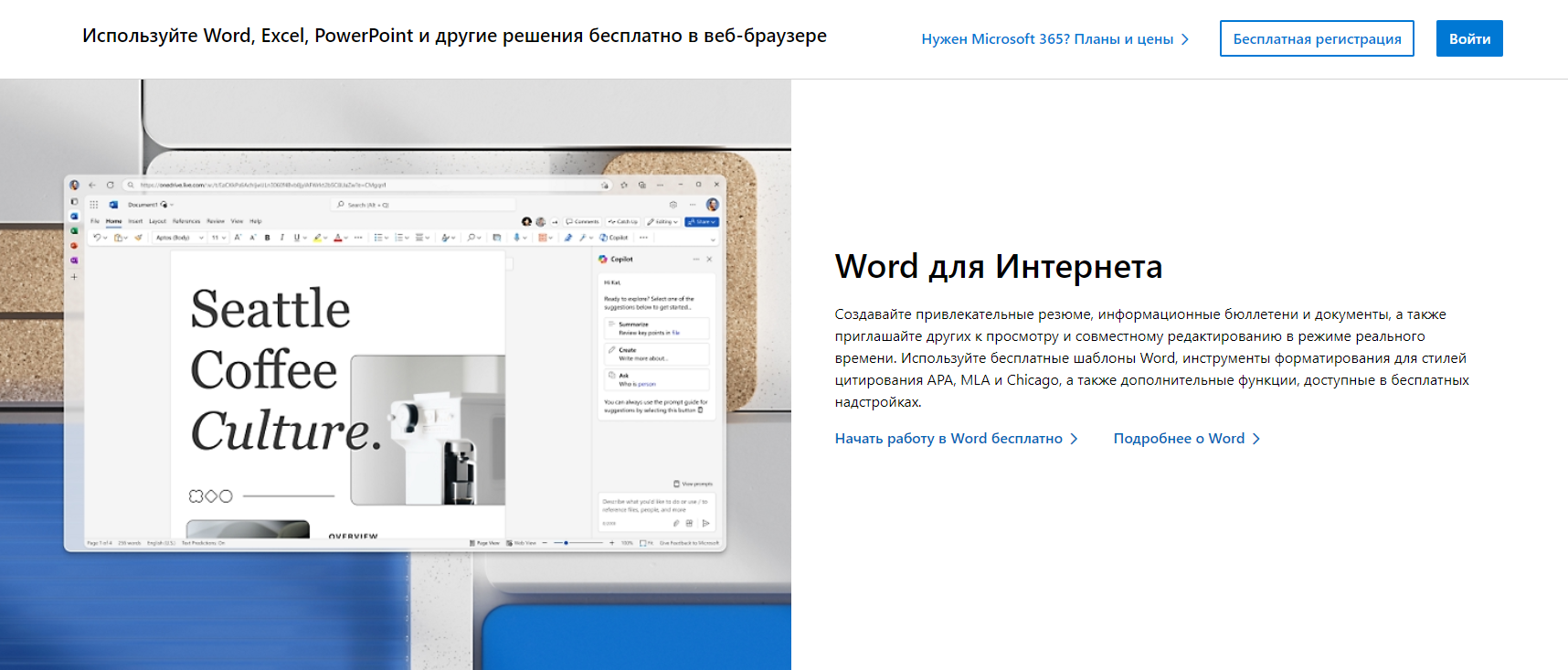Toggle Underline icon in Word preview ribbon
1568x670 pixels.
coord(296,238)
